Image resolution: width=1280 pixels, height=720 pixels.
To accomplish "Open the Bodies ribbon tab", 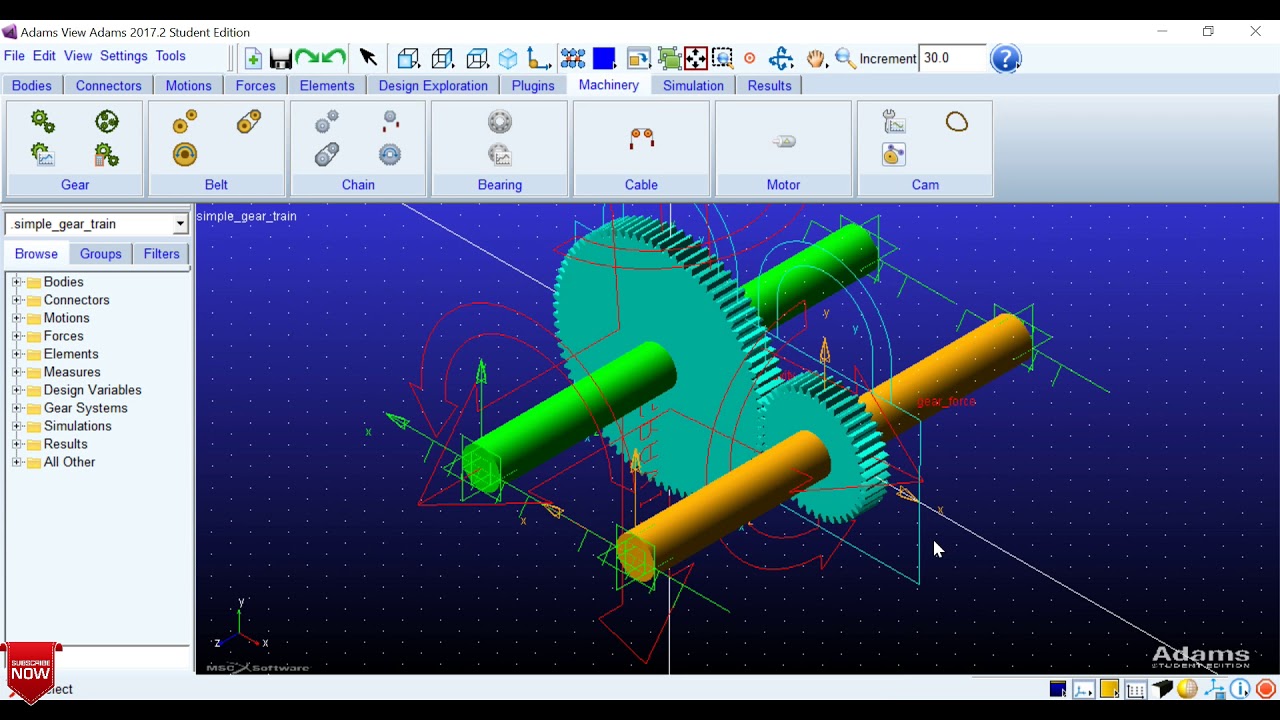I will pyautogui.click(x=32, y=86).
